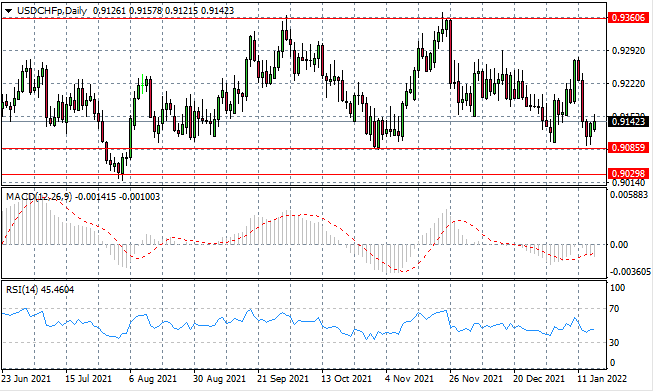Click the 21 Sep 2021 date label
The height and width of the screenshot is (391, 653).
pos(283,379)
